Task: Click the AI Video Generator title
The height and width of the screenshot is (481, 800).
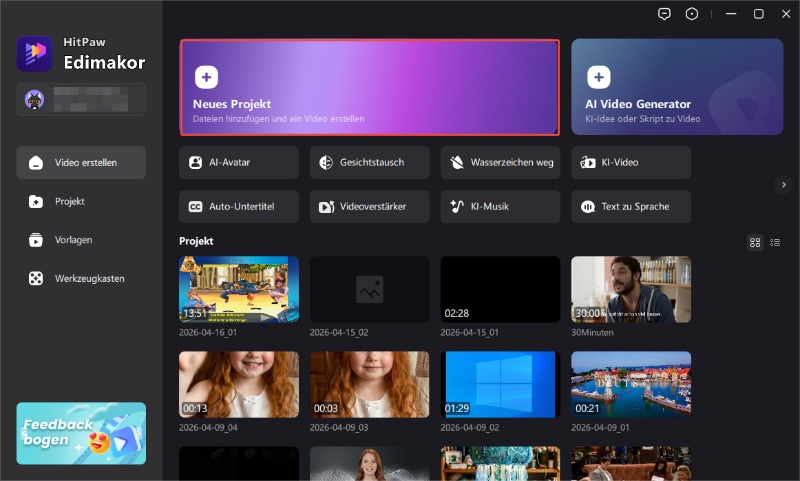Action: pyautogui.click(x=638, y=104)
